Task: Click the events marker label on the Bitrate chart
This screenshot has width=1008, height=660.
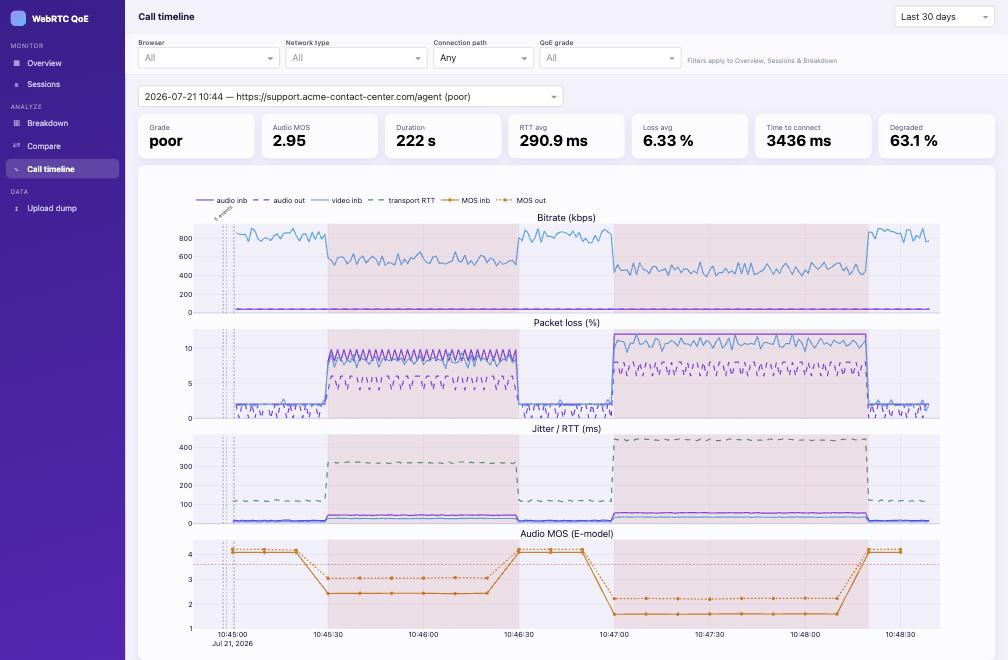Action: (223, 213)
